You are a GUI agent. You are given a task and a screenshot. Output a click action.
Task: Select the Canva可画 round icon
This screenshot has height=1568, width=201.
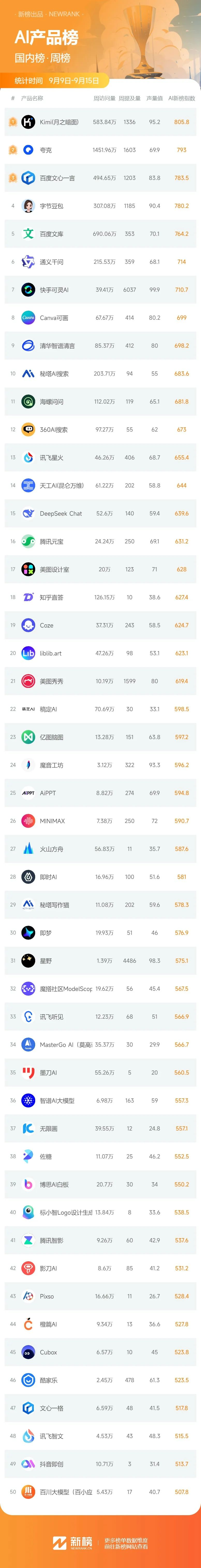[x=28, y=318]
